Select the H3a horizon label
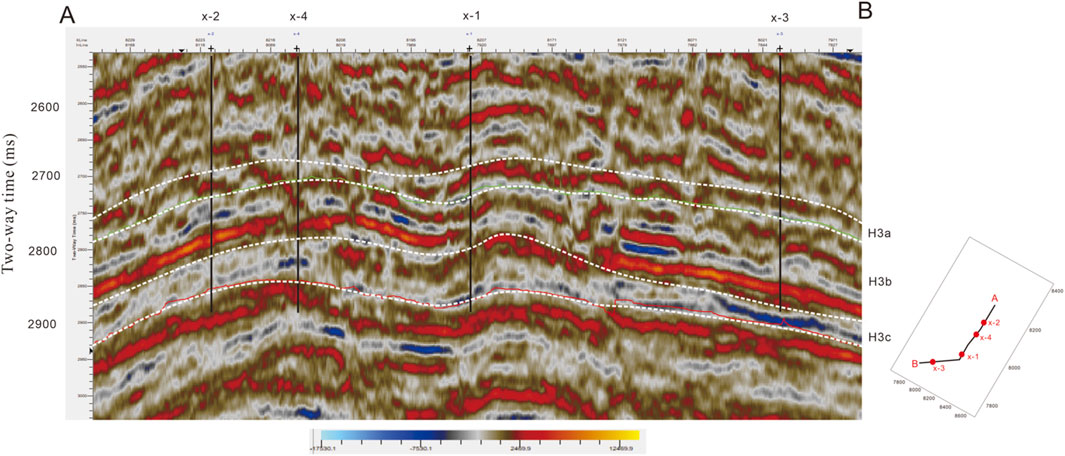The height and width of the screenshot is (456, 1065). (x=878, y=233)
